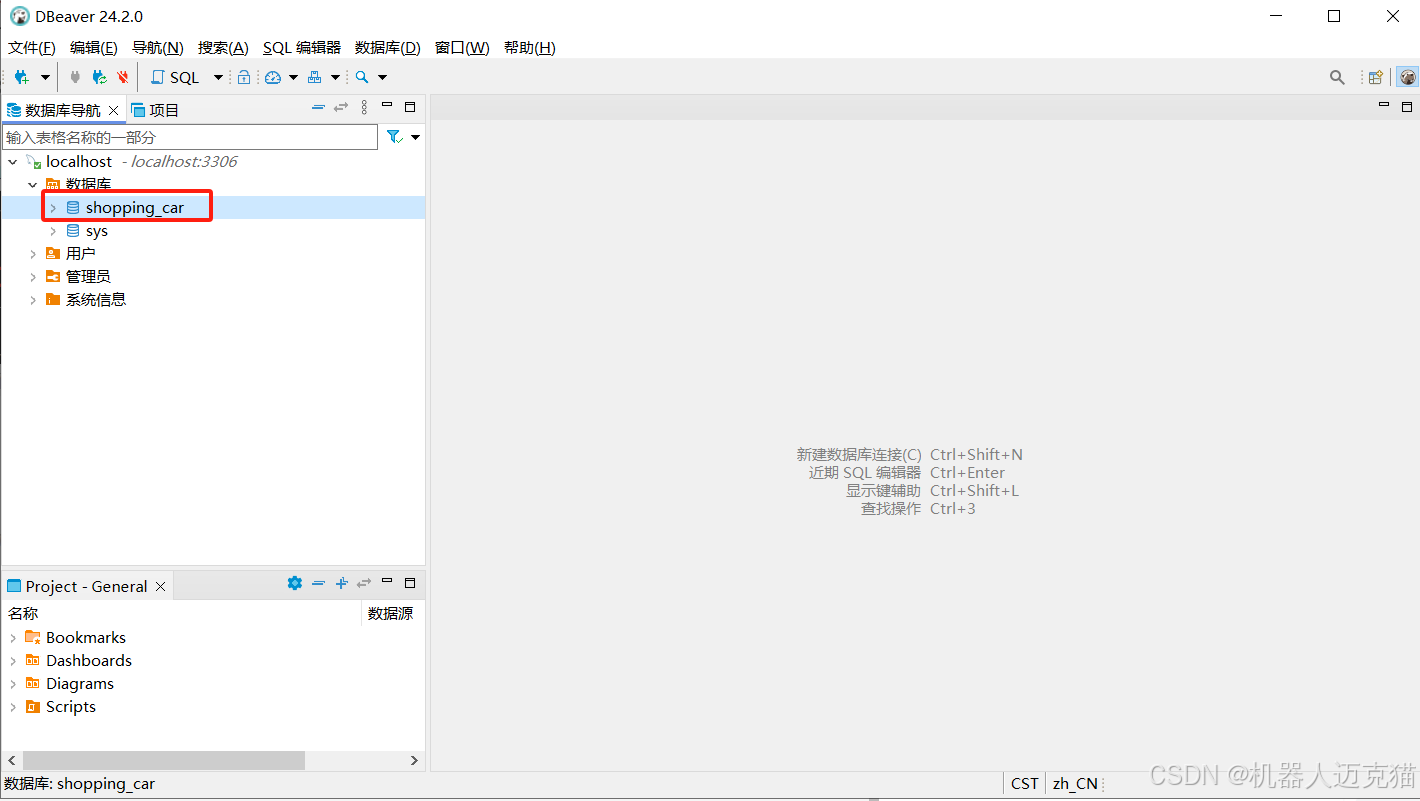The height and width of the screenshot is (801, 1420).
Task: Open the 导航(N) menu
Action: click(158, 48)
